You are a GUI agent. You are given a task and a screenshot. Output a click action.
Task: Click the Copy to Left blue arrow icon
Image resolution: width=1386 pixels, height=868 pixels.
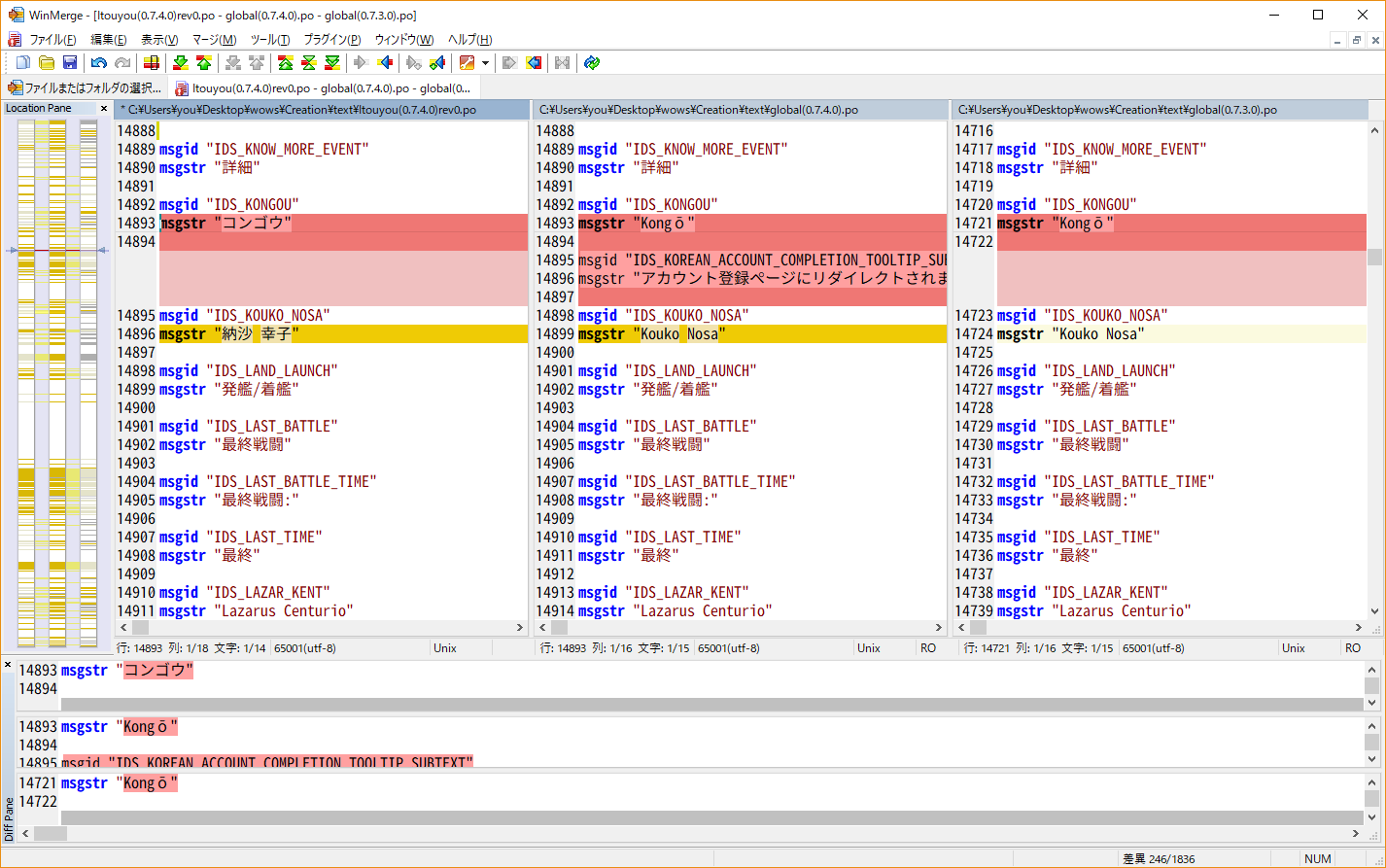click(384, 63)
